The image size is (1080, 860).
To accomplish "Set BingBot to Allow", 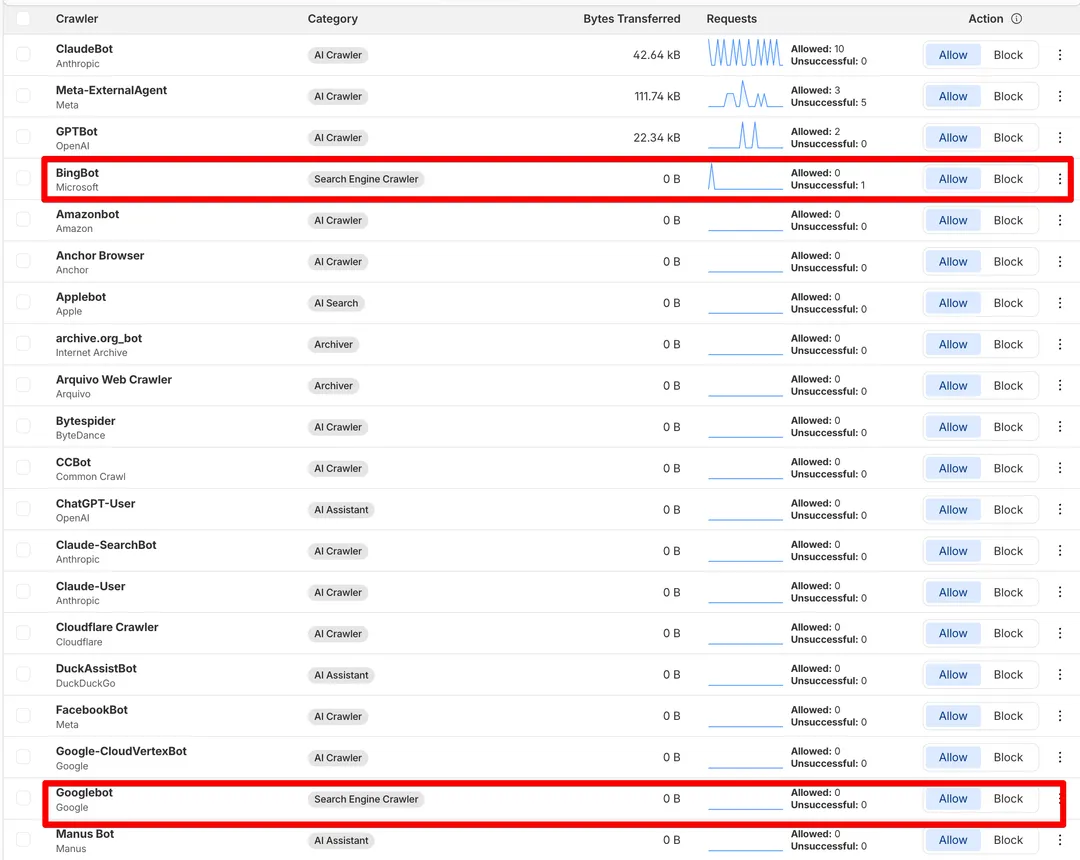I will [953, 179].
